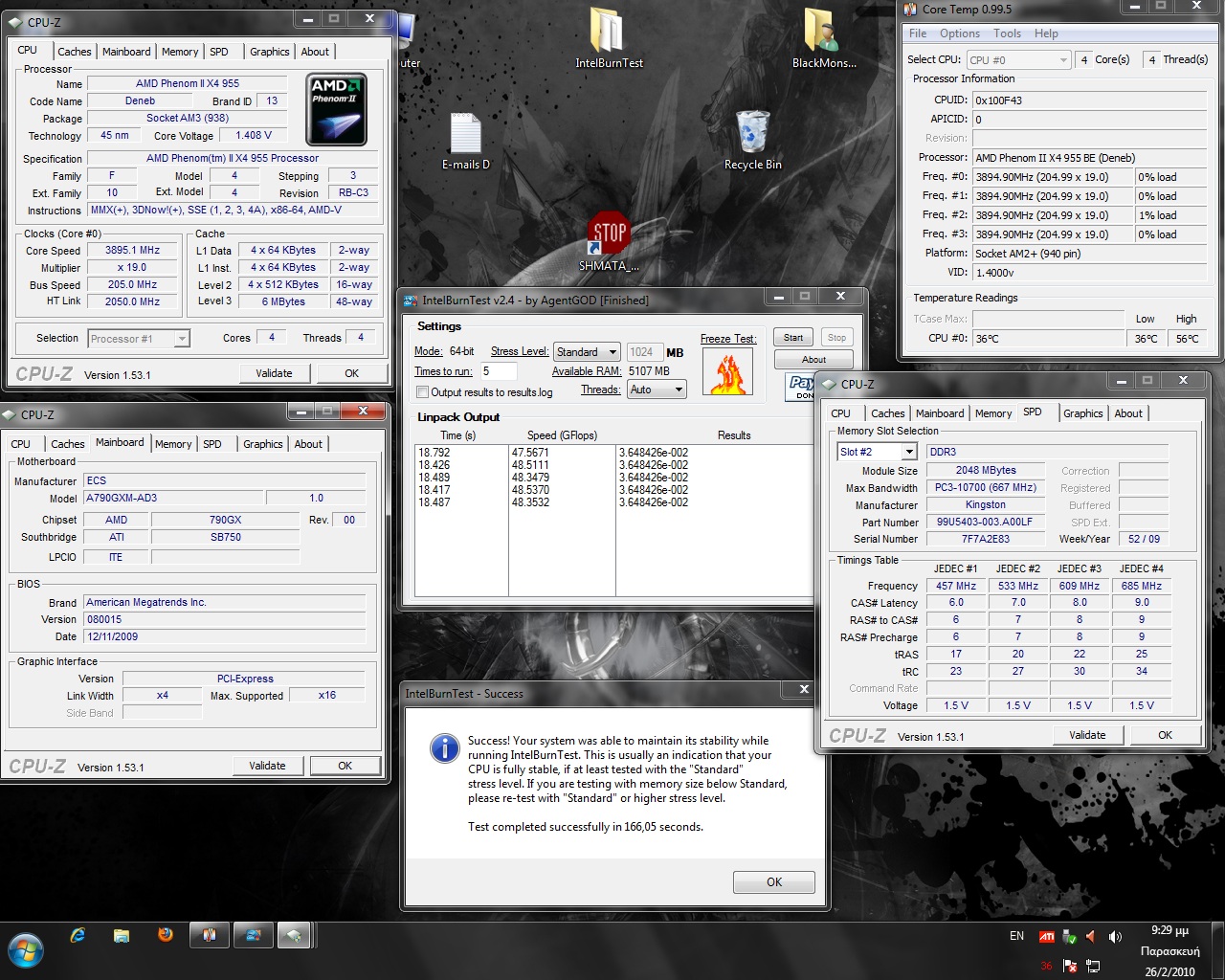Open About tab in the Processor CPU-Z window
This screenshot has height=980, width=1225.
tap(315, 52)
